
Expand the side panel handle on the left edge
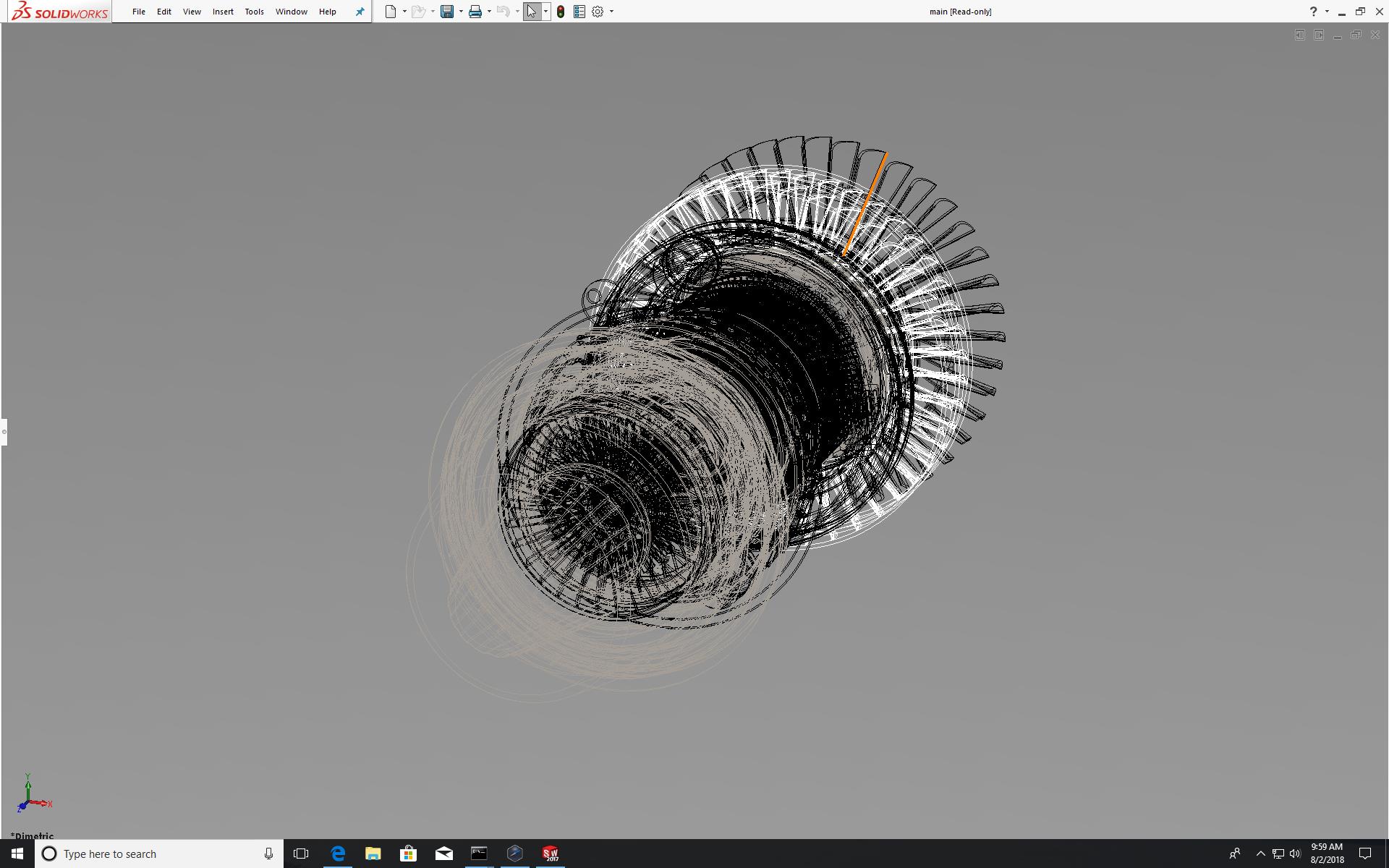click(4, 432)
